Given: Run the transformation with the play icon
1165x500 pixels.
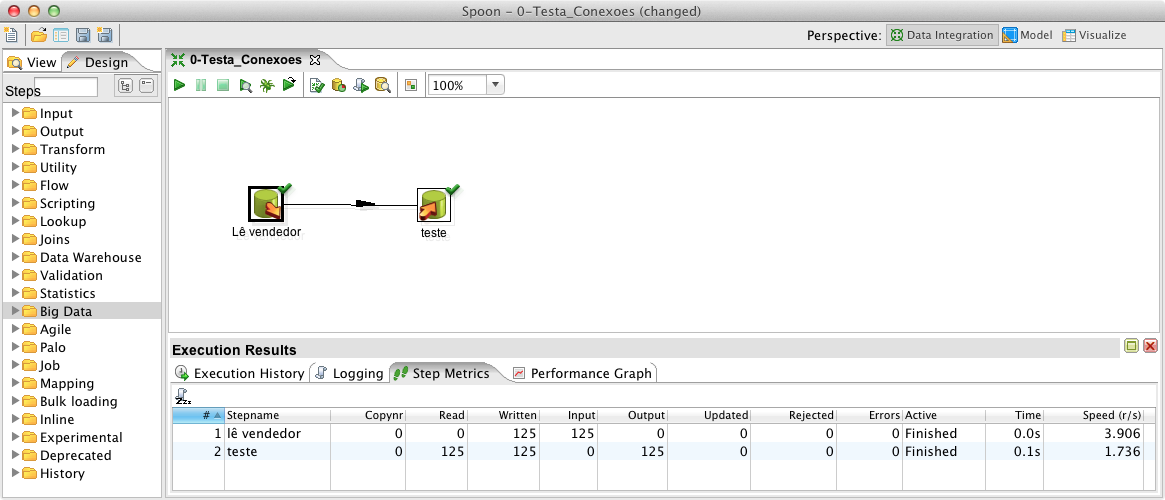Looking at the screenshot, I should tap(179, 85).
